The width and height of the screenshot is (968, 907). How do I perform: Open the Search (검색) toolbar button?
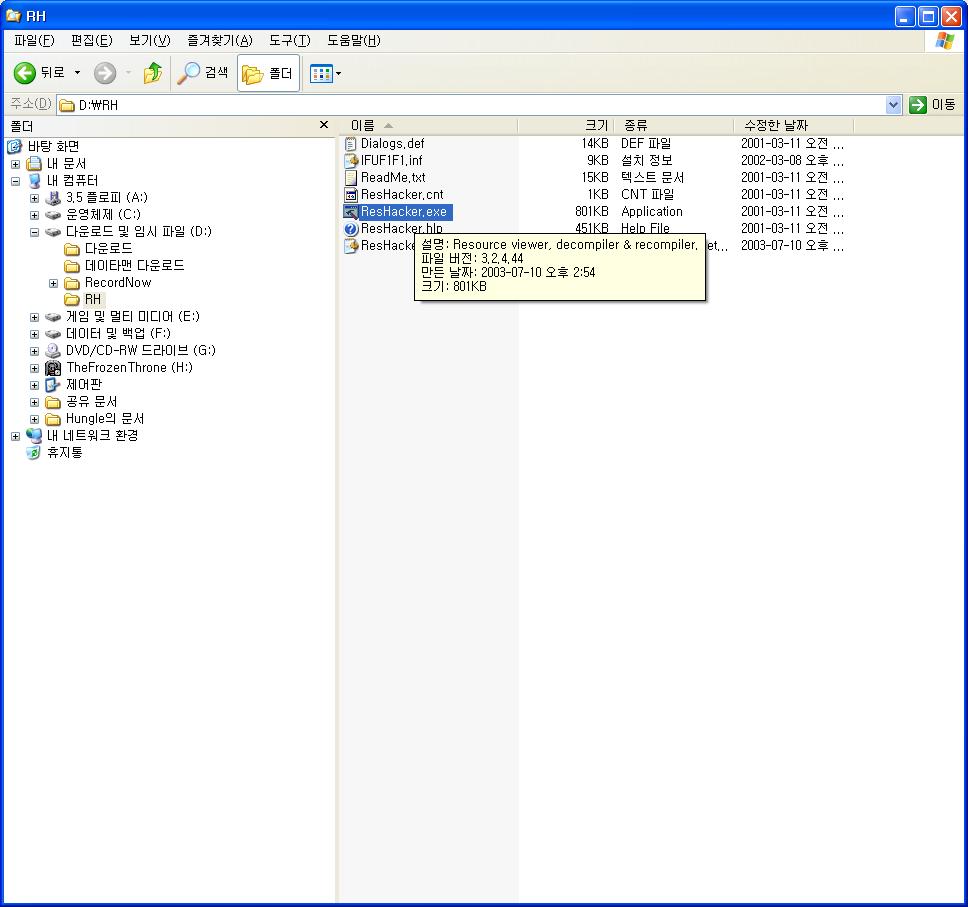(x=203, y=73)
